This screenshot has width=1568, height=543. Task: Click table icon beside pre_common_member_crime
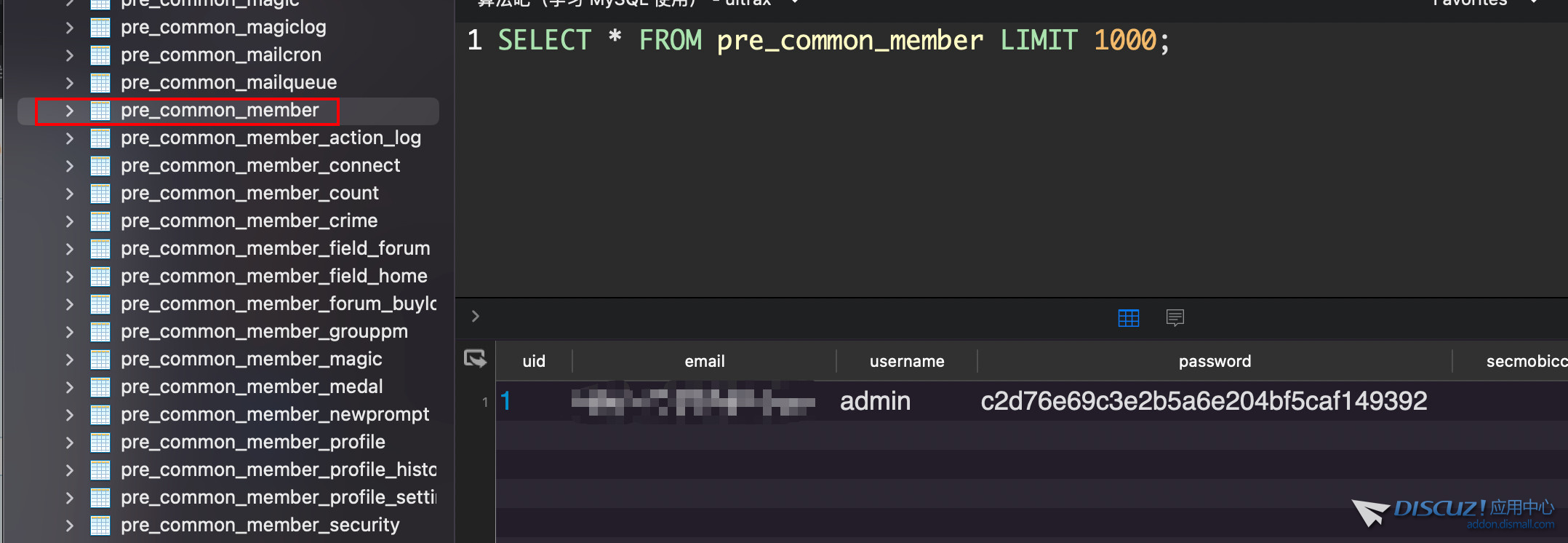coord(100,221)
